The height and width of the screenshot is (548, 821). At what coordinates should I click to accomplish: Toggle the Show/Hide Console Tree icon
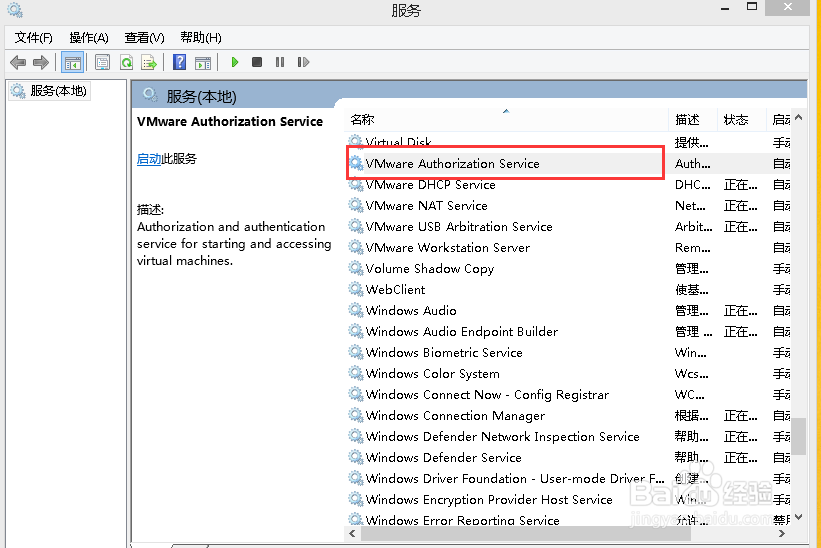(x=72, y=63)
